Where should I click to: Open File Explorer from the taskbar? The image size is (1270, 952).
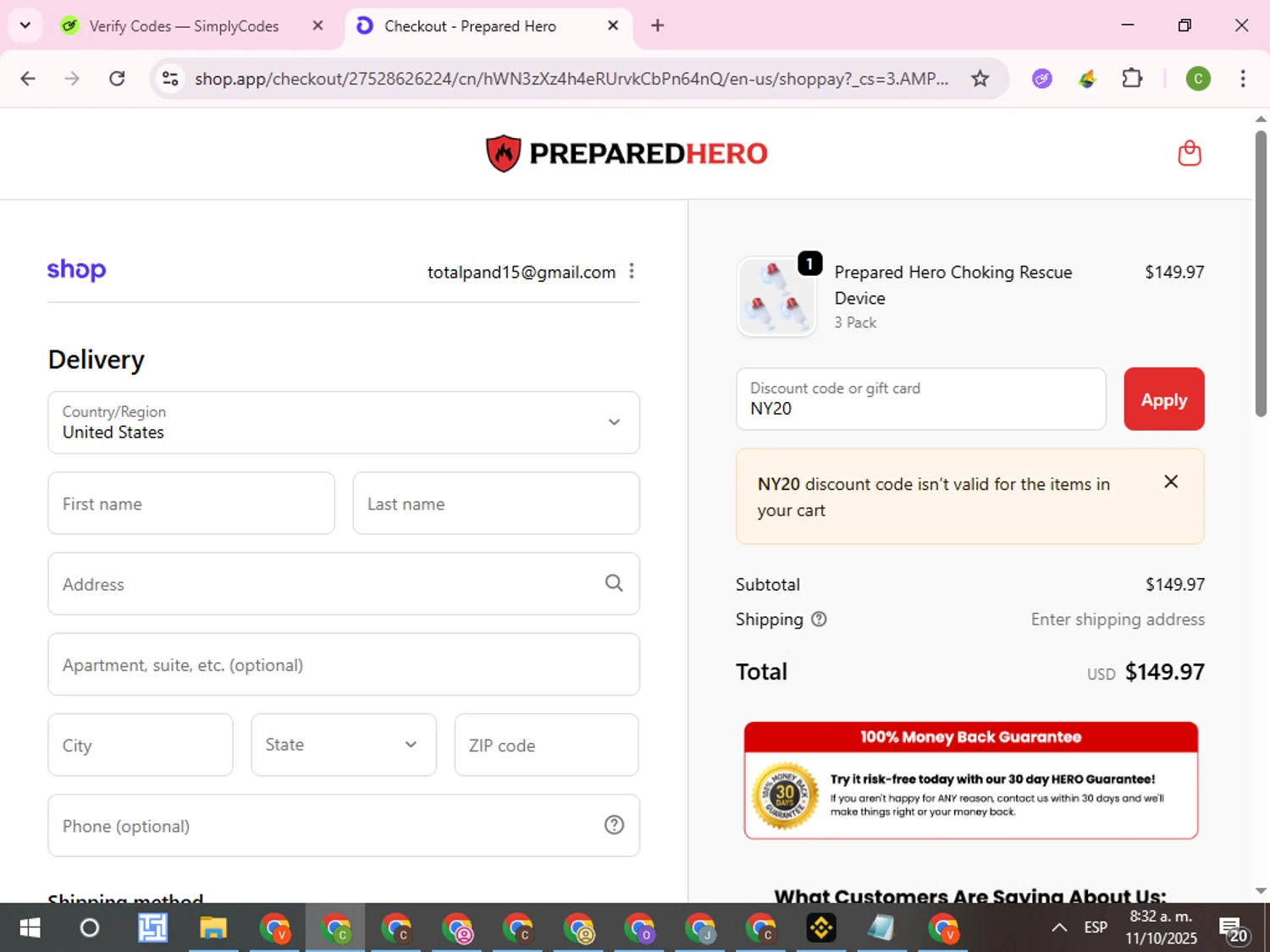pos(213,928)
